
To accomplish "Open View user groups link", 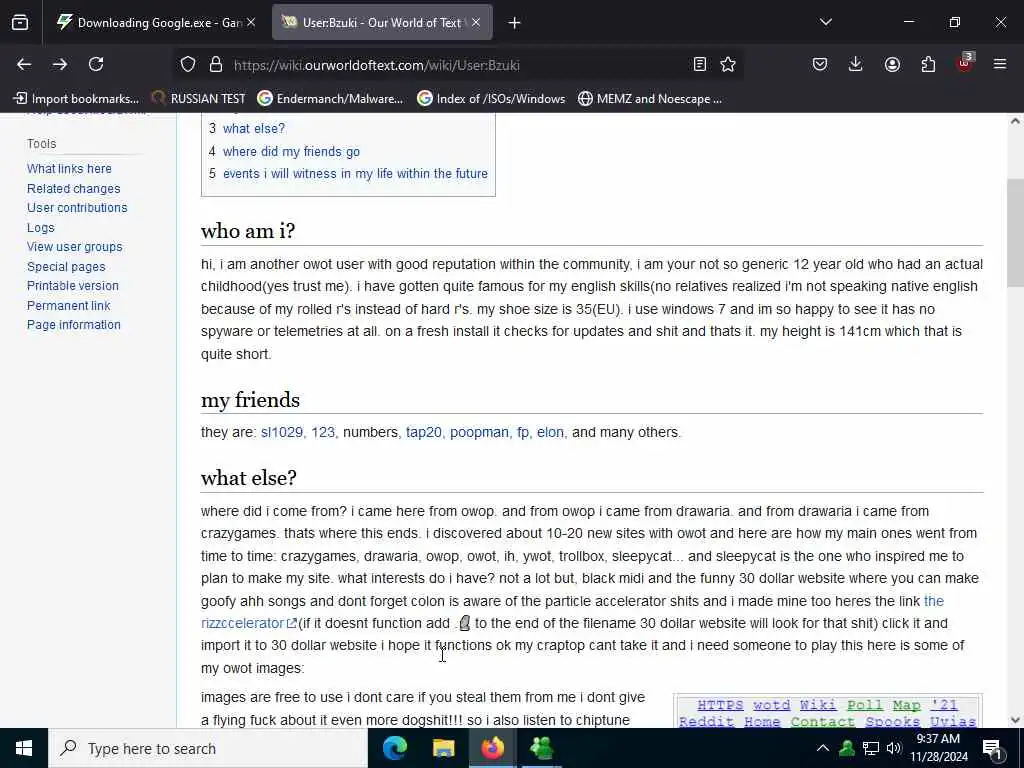I will [x=74, y=247].
